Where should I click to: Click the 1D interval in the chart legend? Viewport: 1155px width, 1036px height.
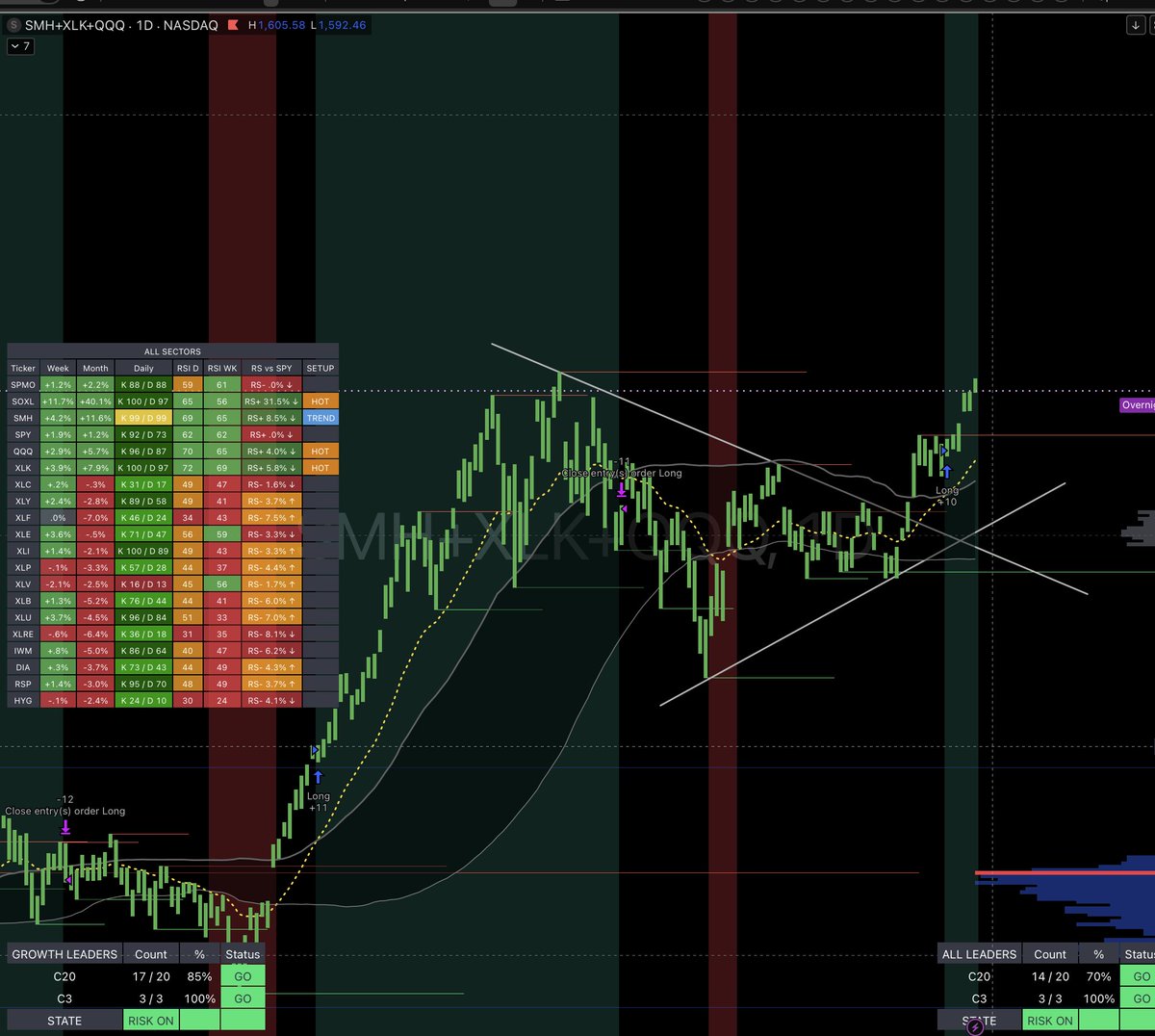coord(144,25)
